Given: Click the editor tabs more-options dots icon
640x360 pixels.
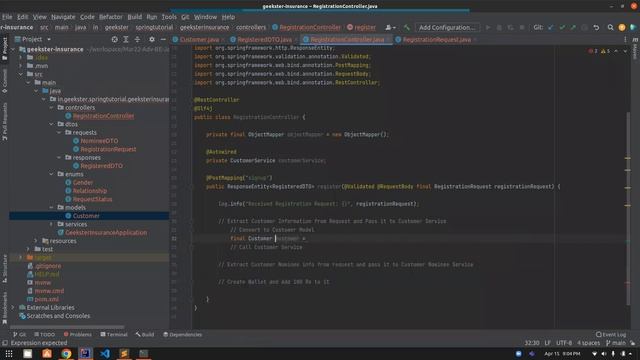Looking at the screenshot, I should 625,40.
